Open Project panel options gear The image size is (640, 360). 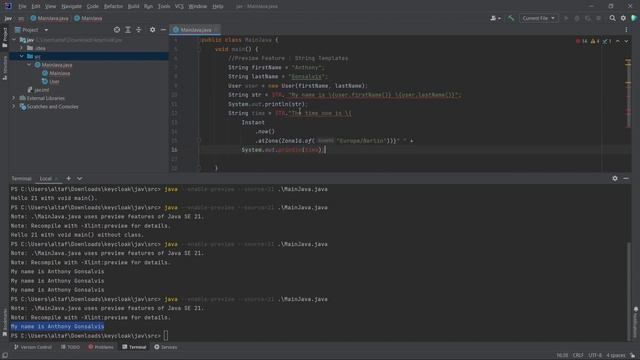click(152, 30)
